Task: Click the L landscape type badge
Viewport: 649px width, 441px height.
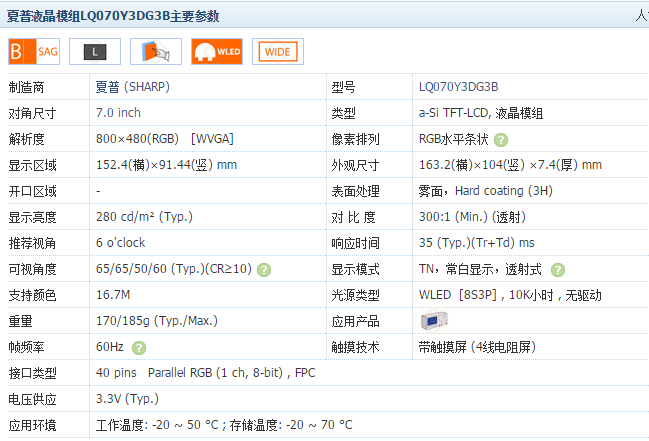Action: click(x=95, y=51)
